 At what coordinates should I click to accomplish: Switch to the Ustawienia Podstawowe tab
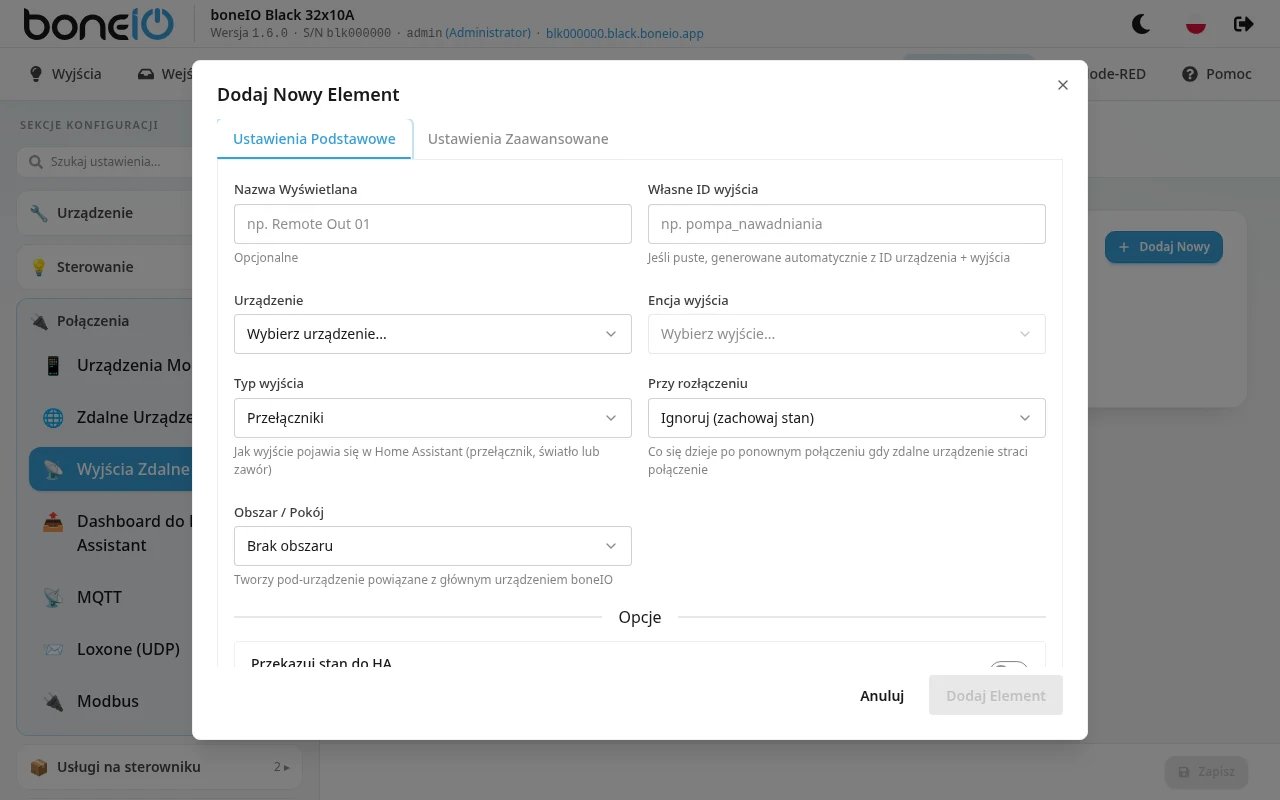coord(314,139)
